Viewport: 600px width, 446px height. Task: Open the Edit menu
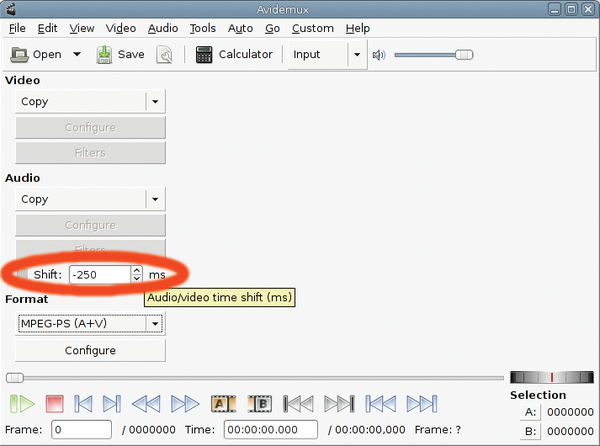tap(47, 28)
